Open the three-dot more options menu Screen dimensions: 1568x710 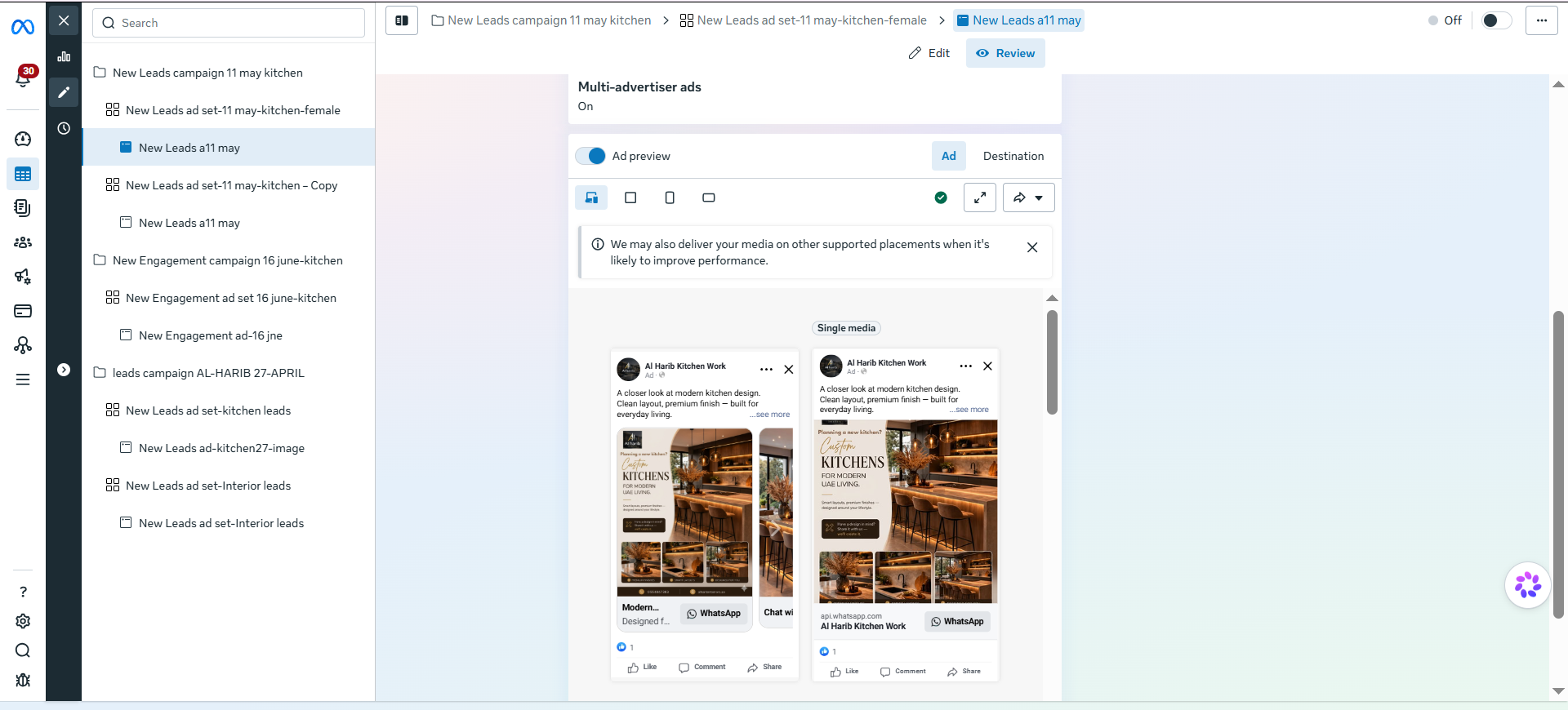(1541, 20)
